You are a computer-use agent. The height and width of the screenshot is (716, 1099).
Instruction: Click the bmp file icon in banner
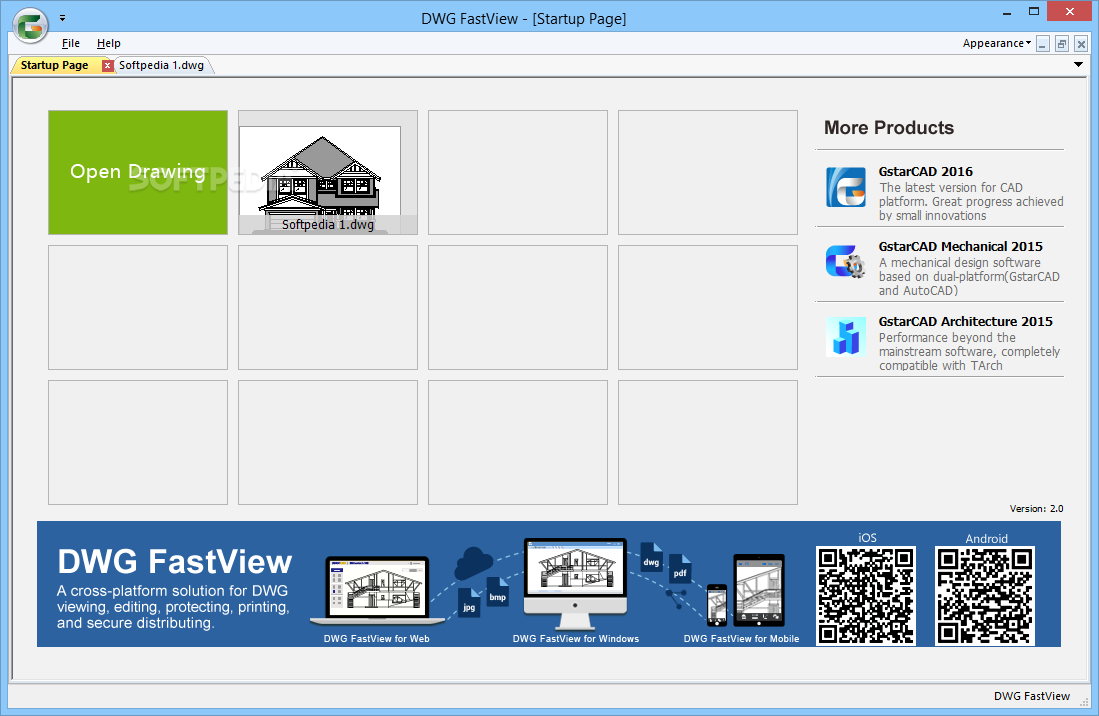pos(498,593)
